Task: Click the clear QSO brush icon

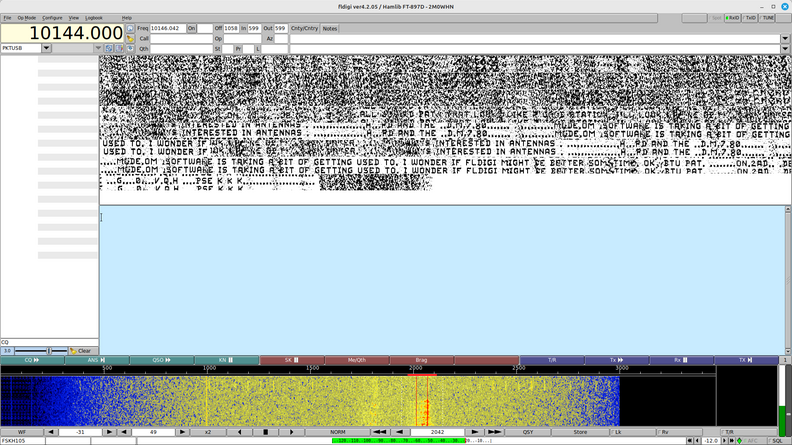Action: 130,38
